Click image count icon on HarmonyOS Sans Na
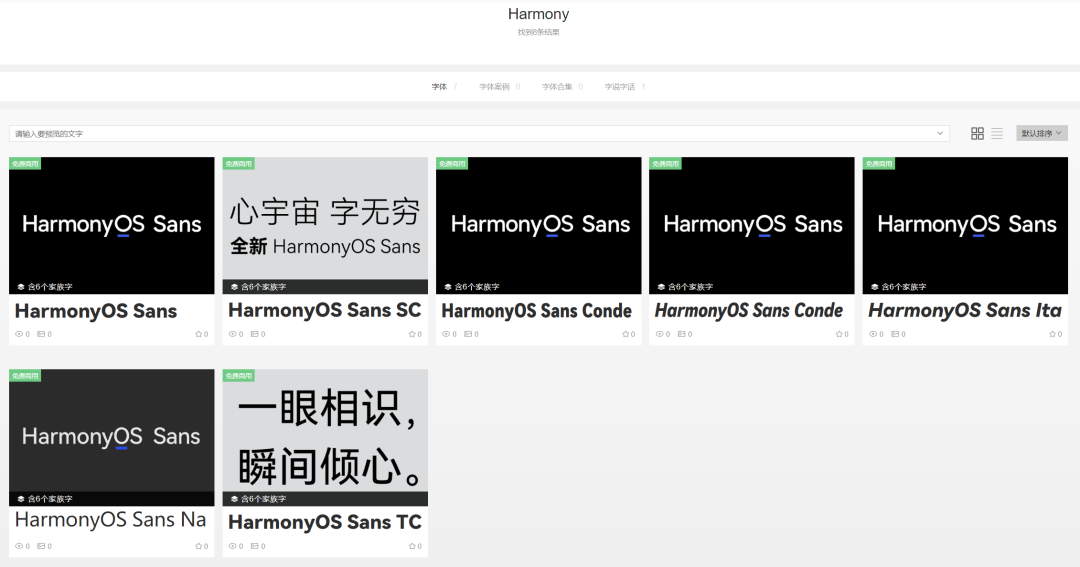This screenshot has width=1080, height=567. point(41,546)
